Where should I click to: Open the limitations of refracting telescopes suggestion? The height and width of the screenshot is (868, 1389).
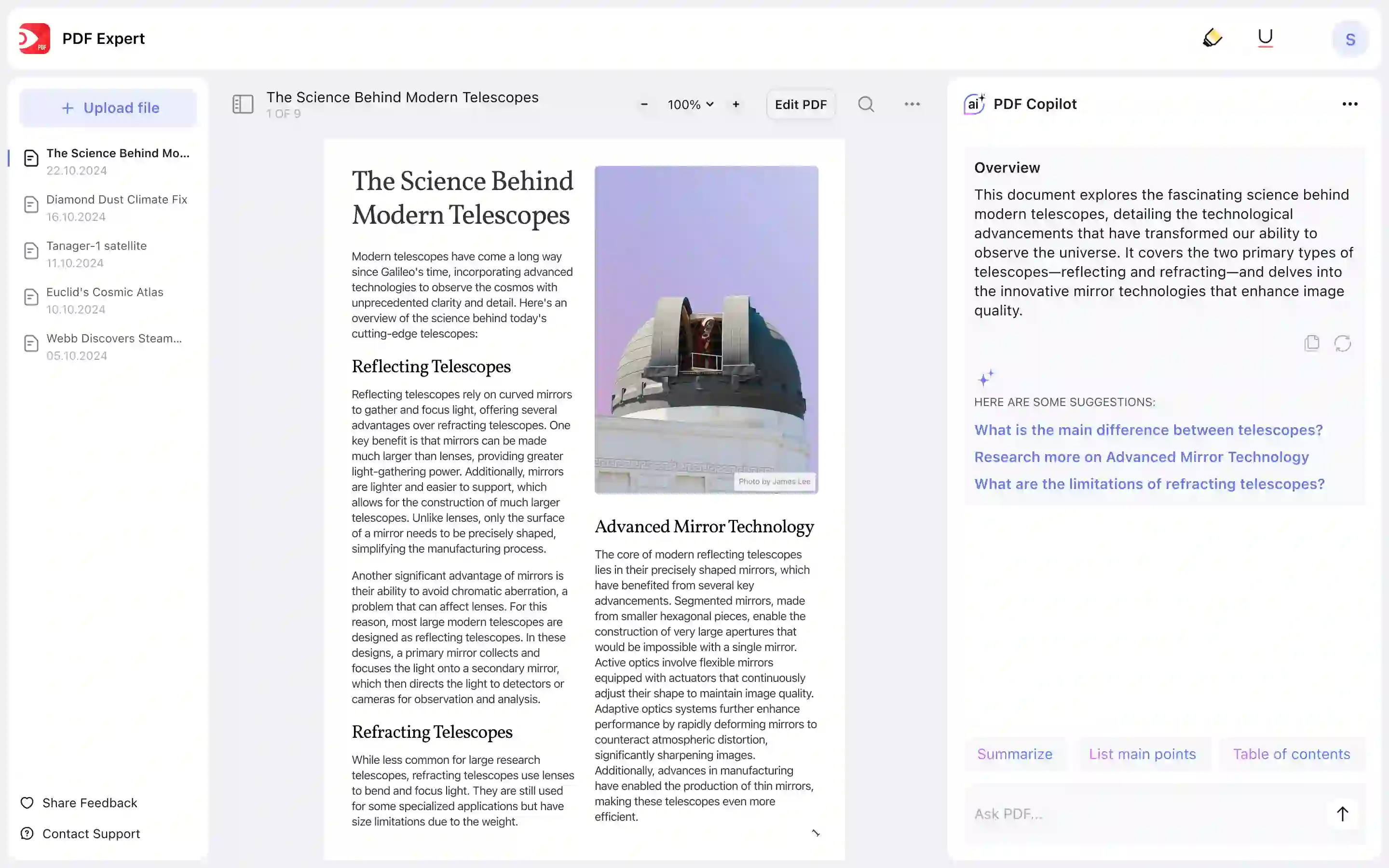[1149, 484]
